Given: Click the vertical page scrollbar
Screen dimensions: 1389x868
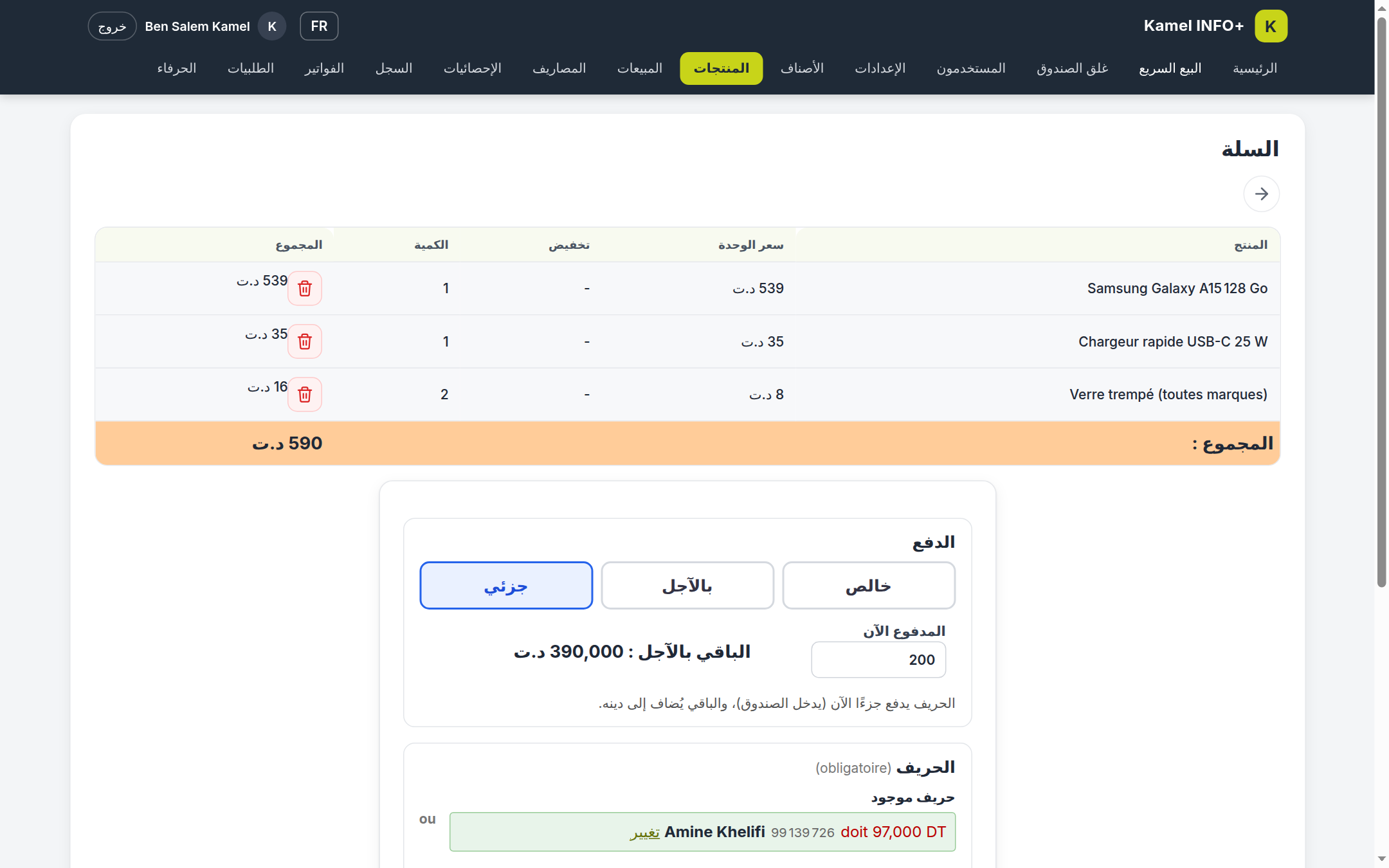Looking at the screenshot, I should [x=1381, y=302].
